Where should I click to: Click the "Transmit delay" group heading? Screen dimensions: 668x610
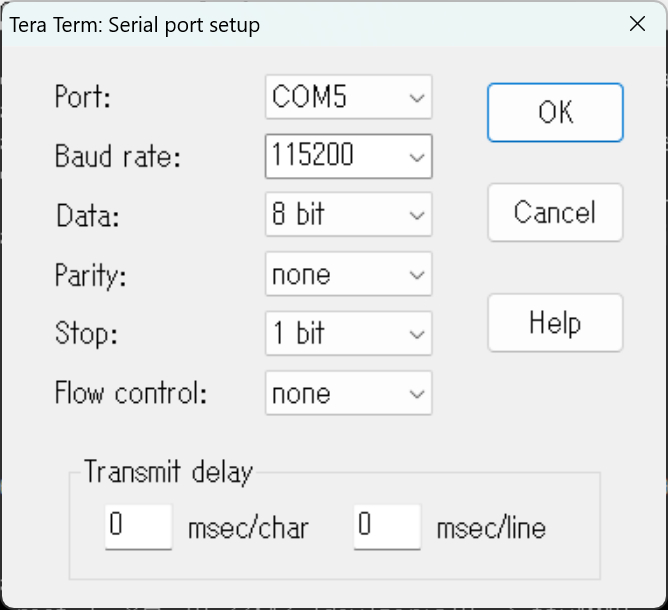169,472
